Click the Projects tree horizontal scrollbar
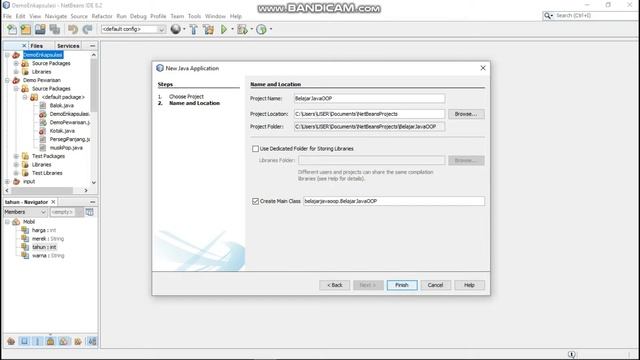This screenshot has height=360, width=640. 42,190
